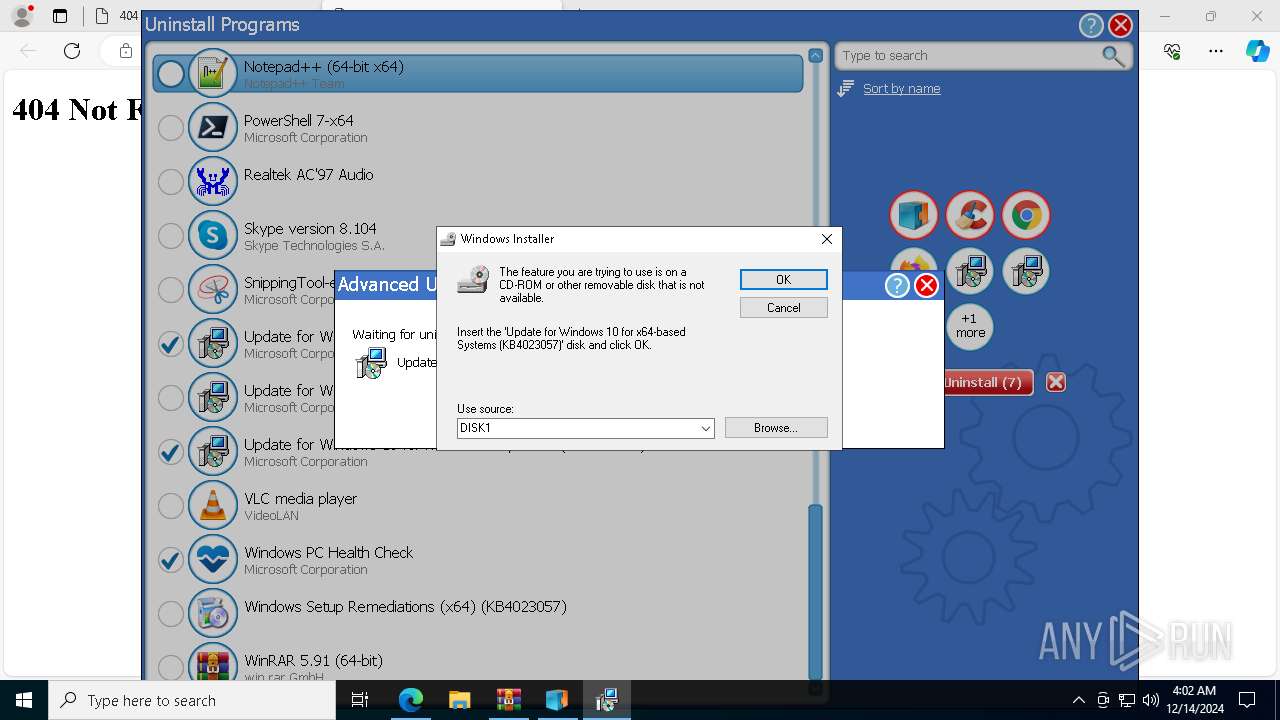The height and width of the screenshot is (720, 1280).
Task: Open WinRAR from the taskbar
Action: click(508, 700)
